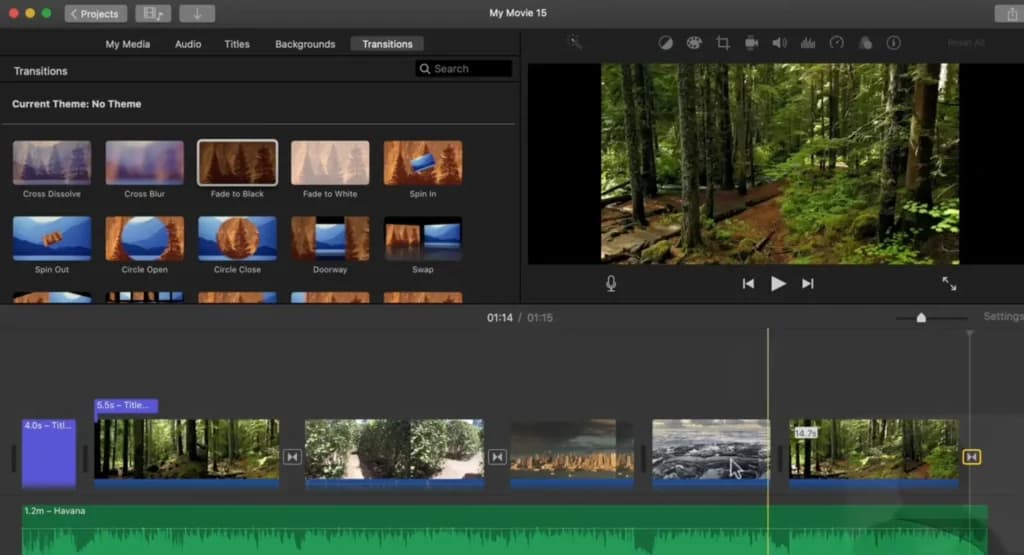Select the 5.5s title overlay

coord(126,405)
